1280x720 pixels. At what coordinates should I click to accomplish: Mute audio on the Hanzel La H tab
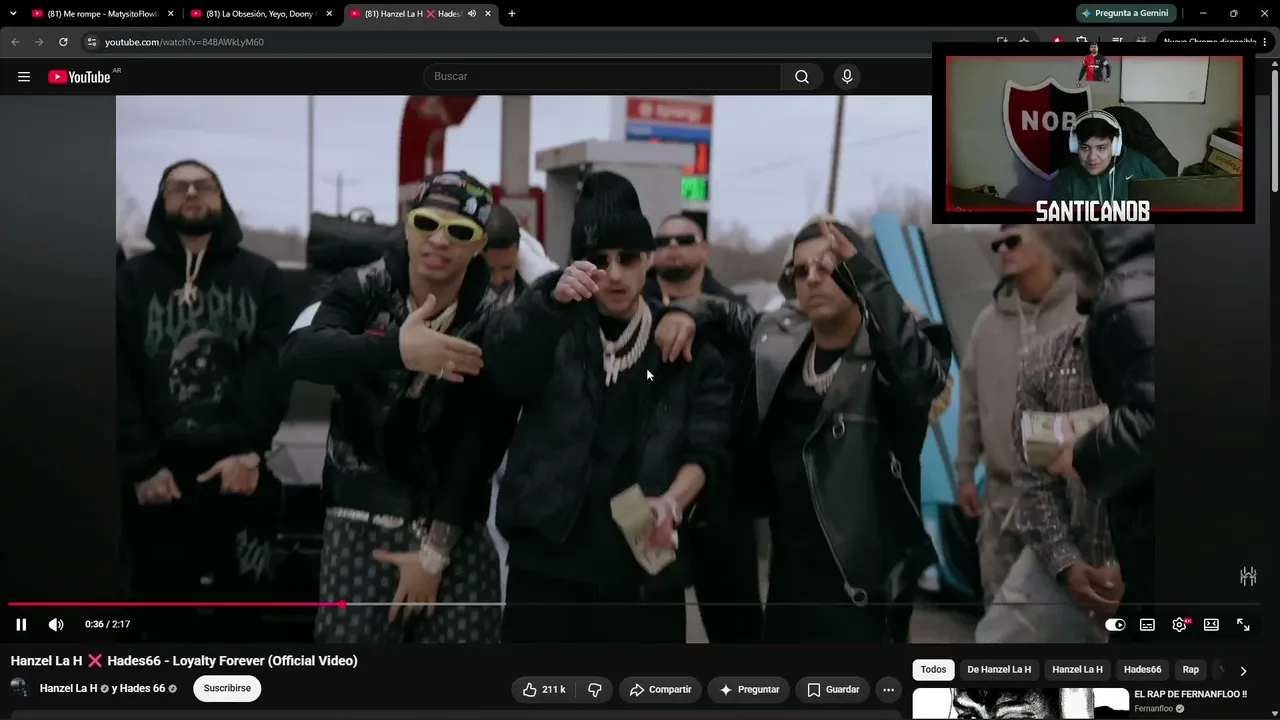pyautogui.click(x=472, y=14)
